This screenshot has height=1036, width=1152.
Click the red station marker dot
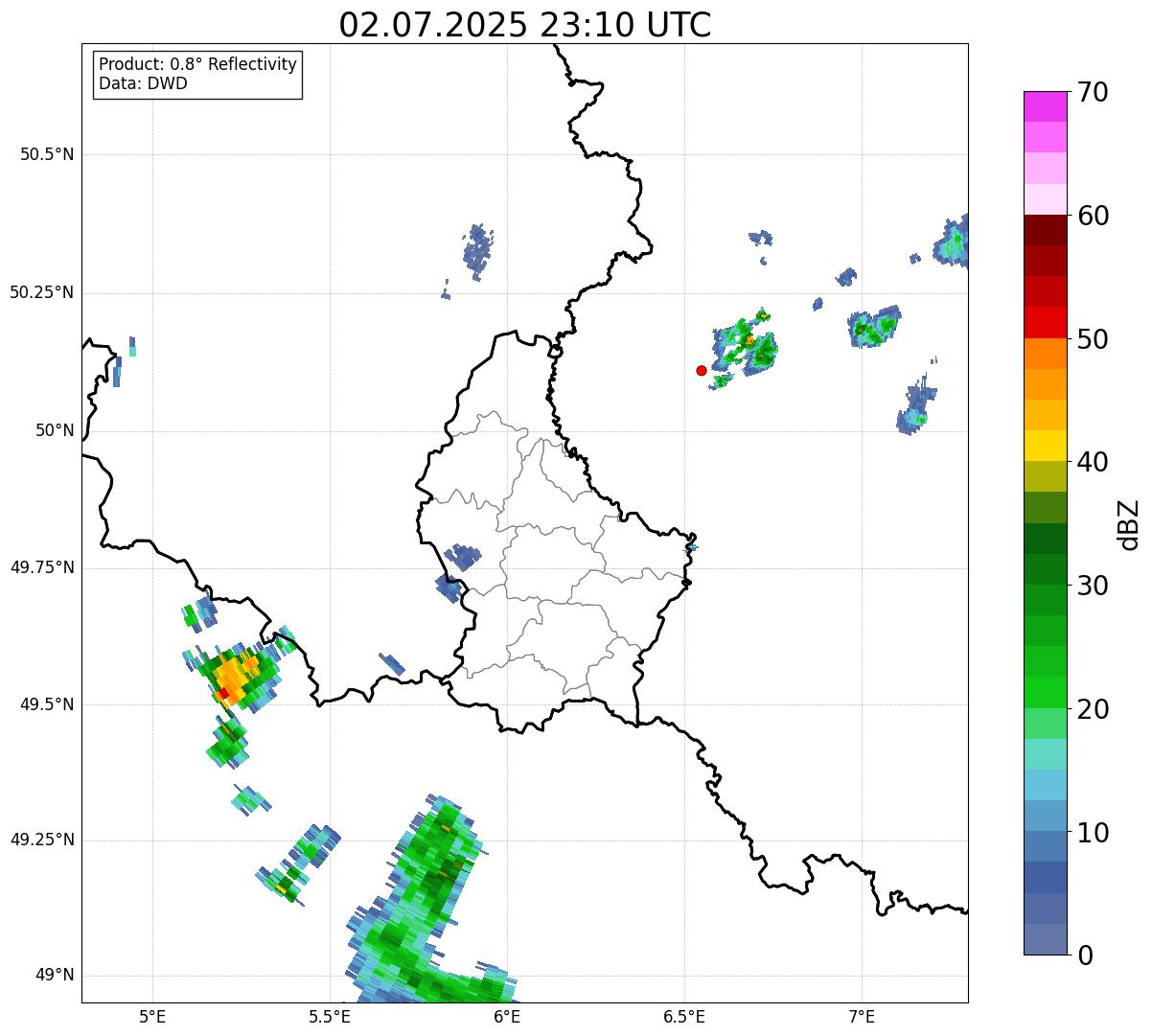702,370
